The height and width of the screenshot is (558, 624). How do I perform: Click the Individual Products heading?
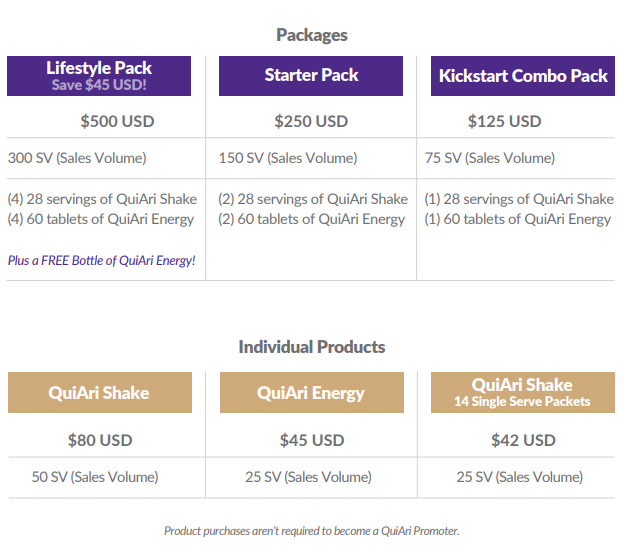tap(312, 347)
